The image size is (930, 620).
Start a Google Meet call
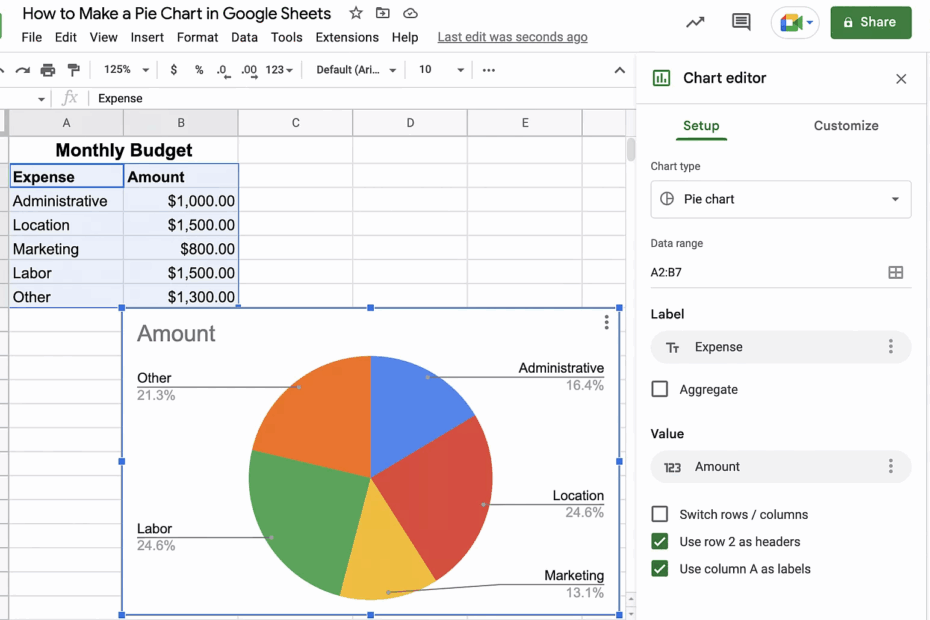(x=791, y=23)
